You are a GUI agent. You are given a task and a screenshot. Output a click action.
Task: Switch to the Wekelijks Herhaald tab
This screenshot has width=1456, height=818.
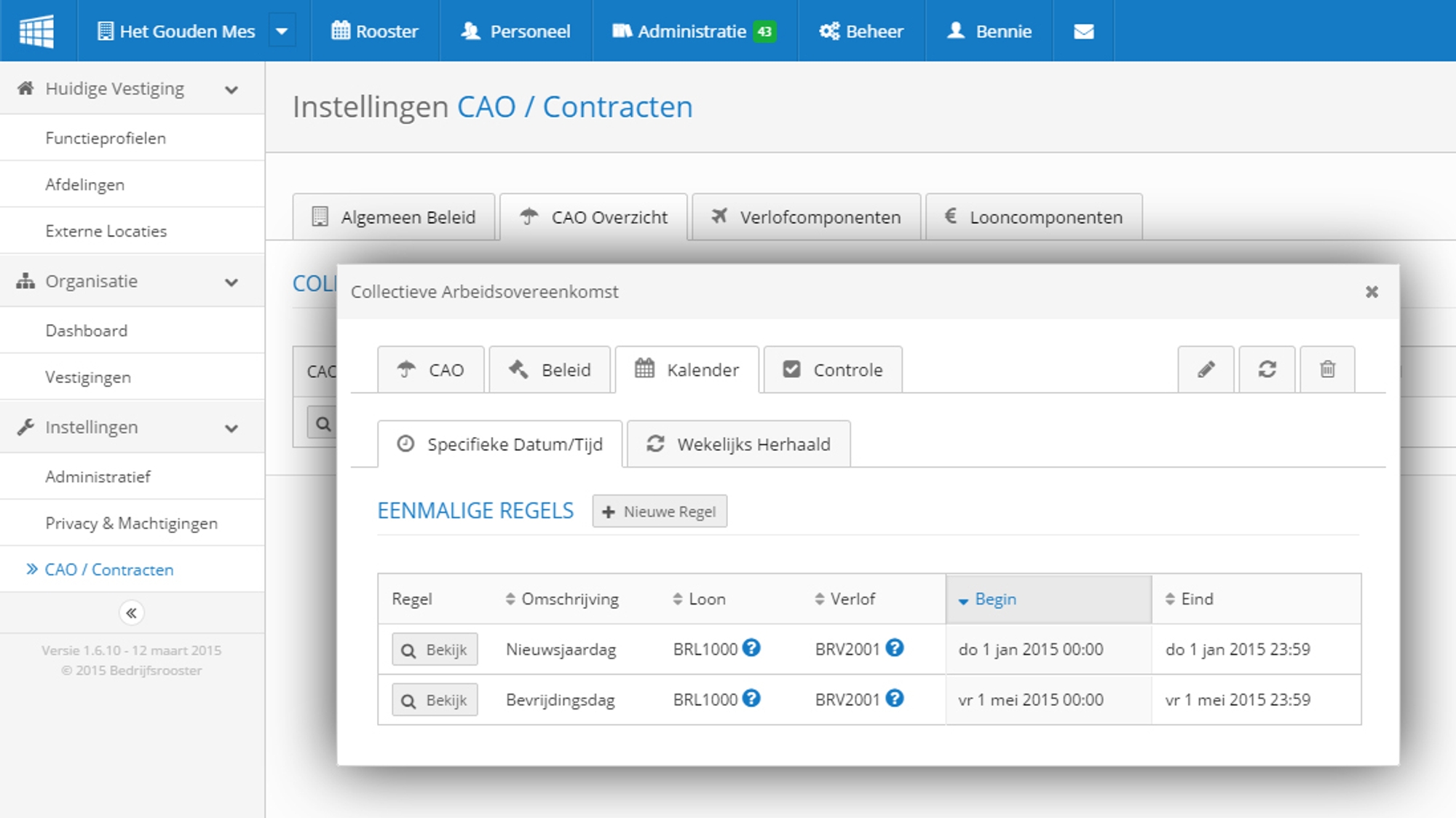(x=738, y=444)
